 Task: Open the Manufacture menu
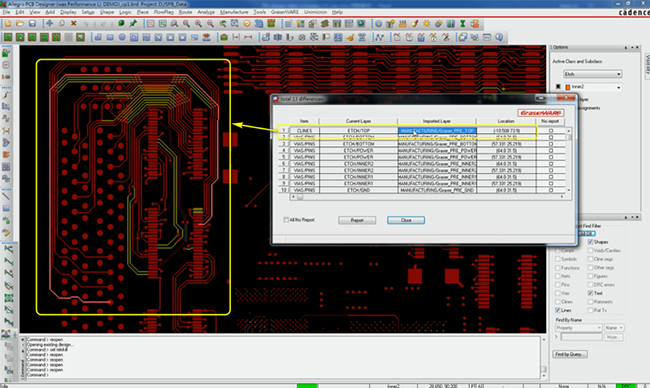234,12
